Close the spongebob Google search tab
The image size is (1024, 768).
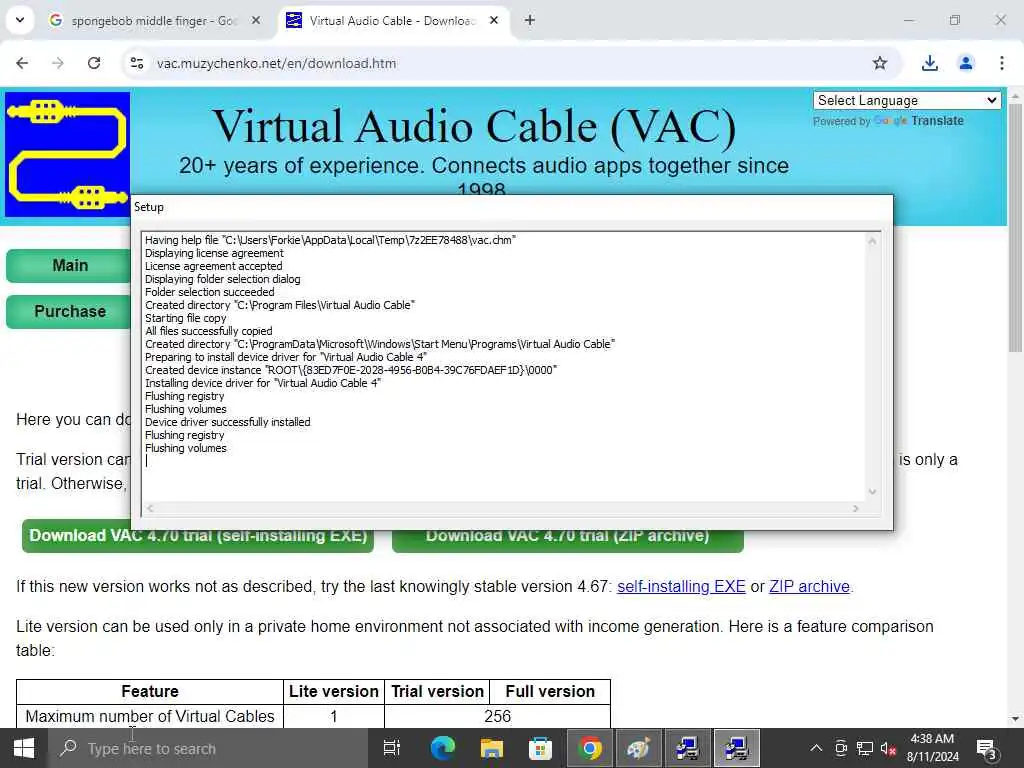(x=256, y=21)
